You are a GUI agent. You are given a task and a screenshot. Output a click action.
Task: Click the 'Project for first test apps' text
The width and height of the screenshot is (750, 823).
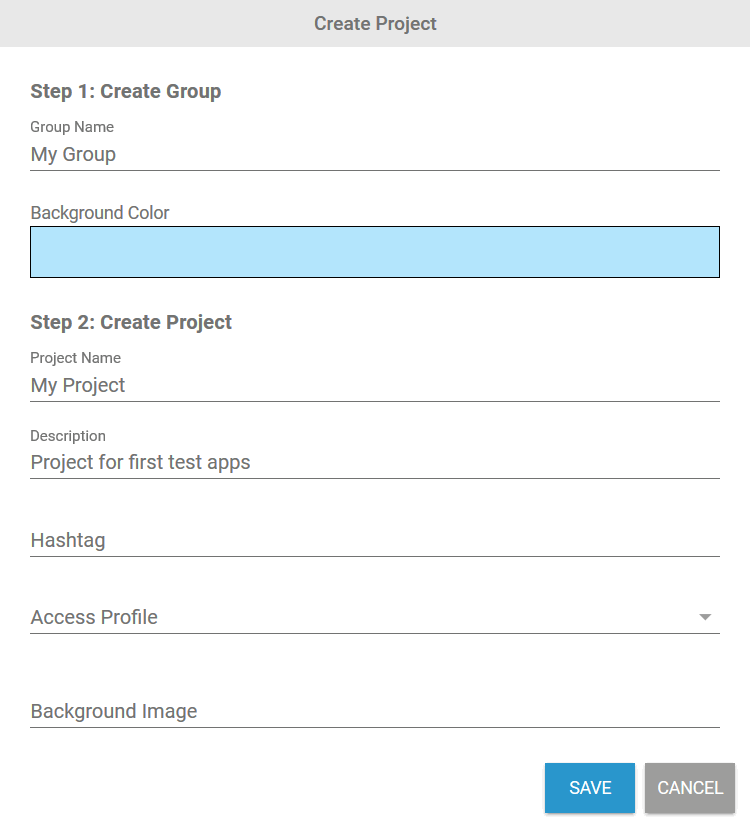pyautogui.click(x=140, y=463)
